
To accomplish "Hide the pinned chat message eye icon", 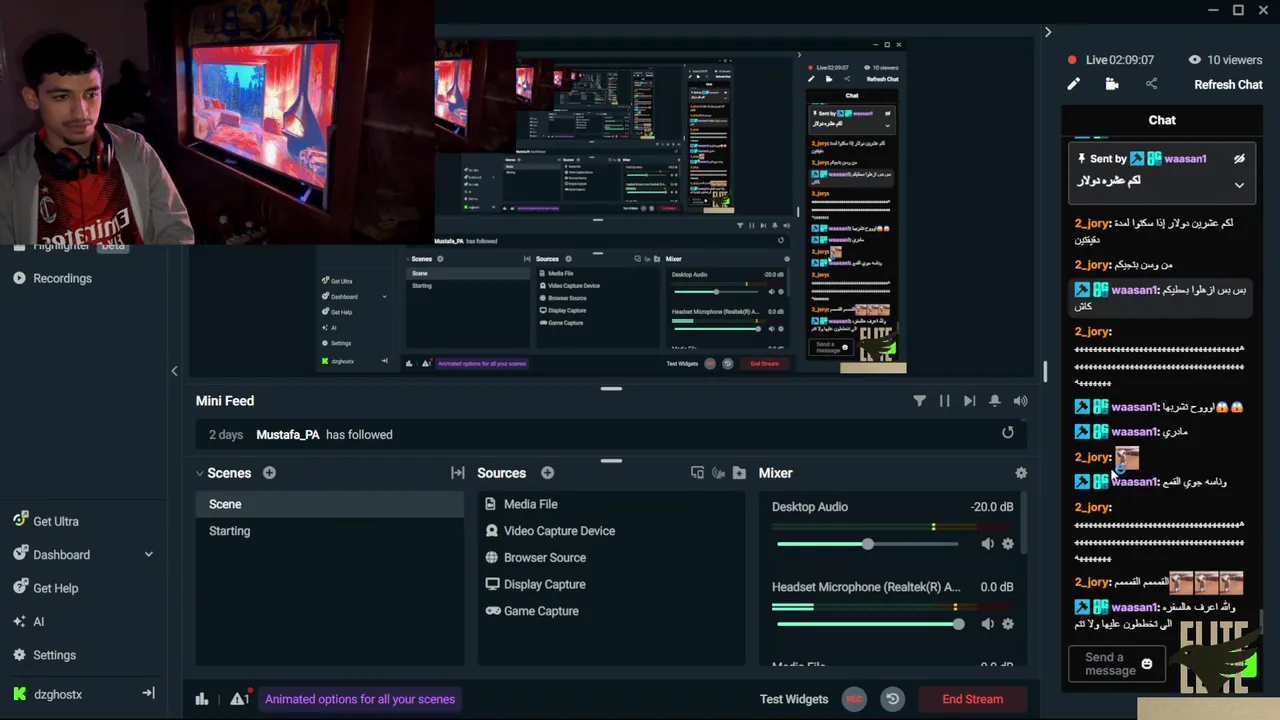I will [1239, 159].
